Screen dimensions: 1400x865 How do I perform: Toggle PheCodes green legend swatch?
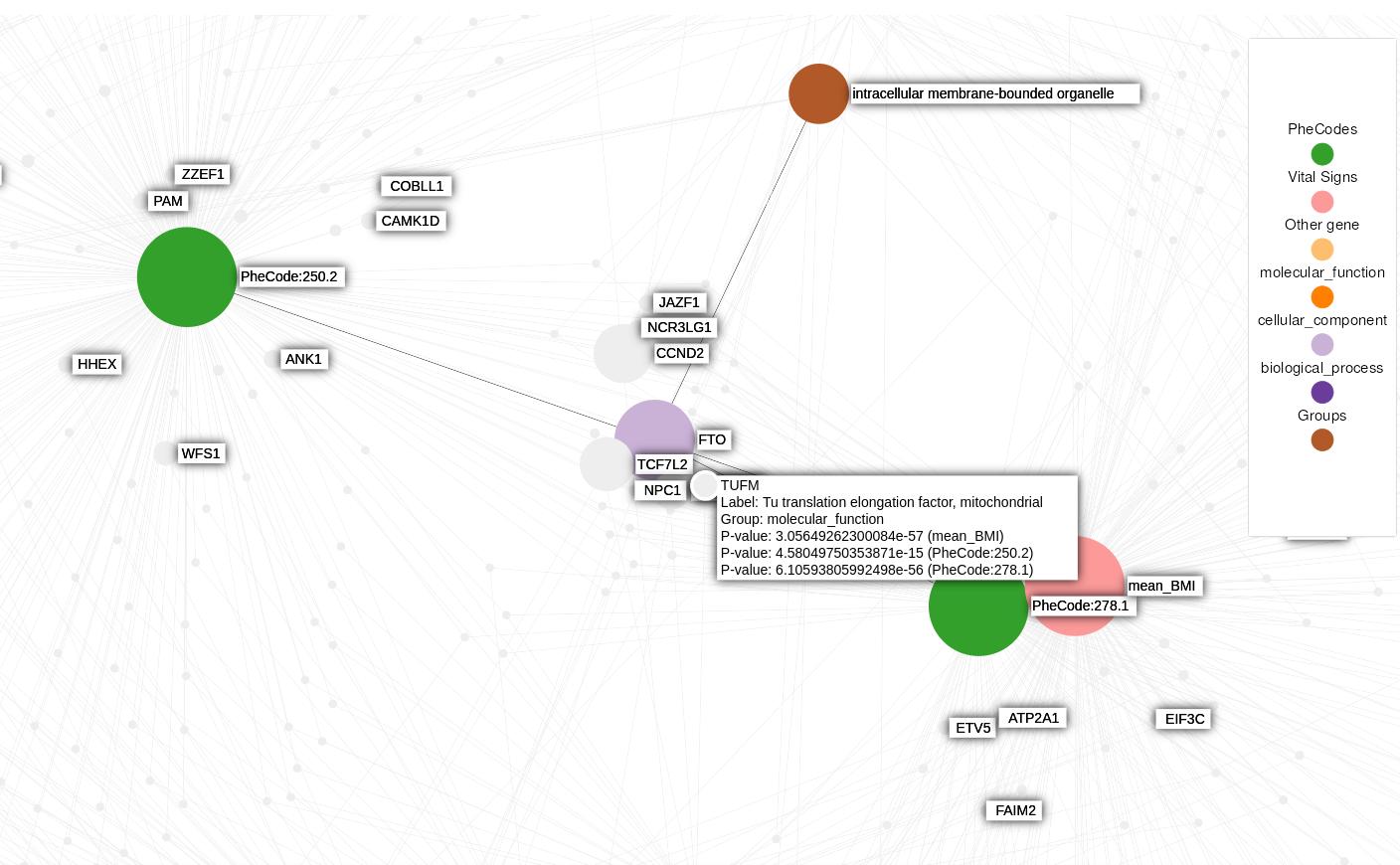1321,154
